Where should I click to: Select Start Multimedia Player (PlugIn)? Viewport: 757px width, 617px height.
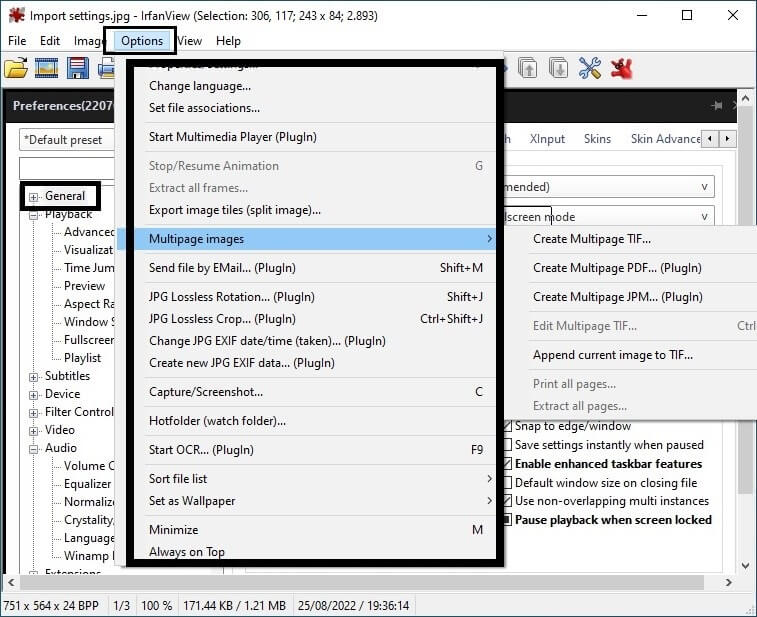click(315, 137)
